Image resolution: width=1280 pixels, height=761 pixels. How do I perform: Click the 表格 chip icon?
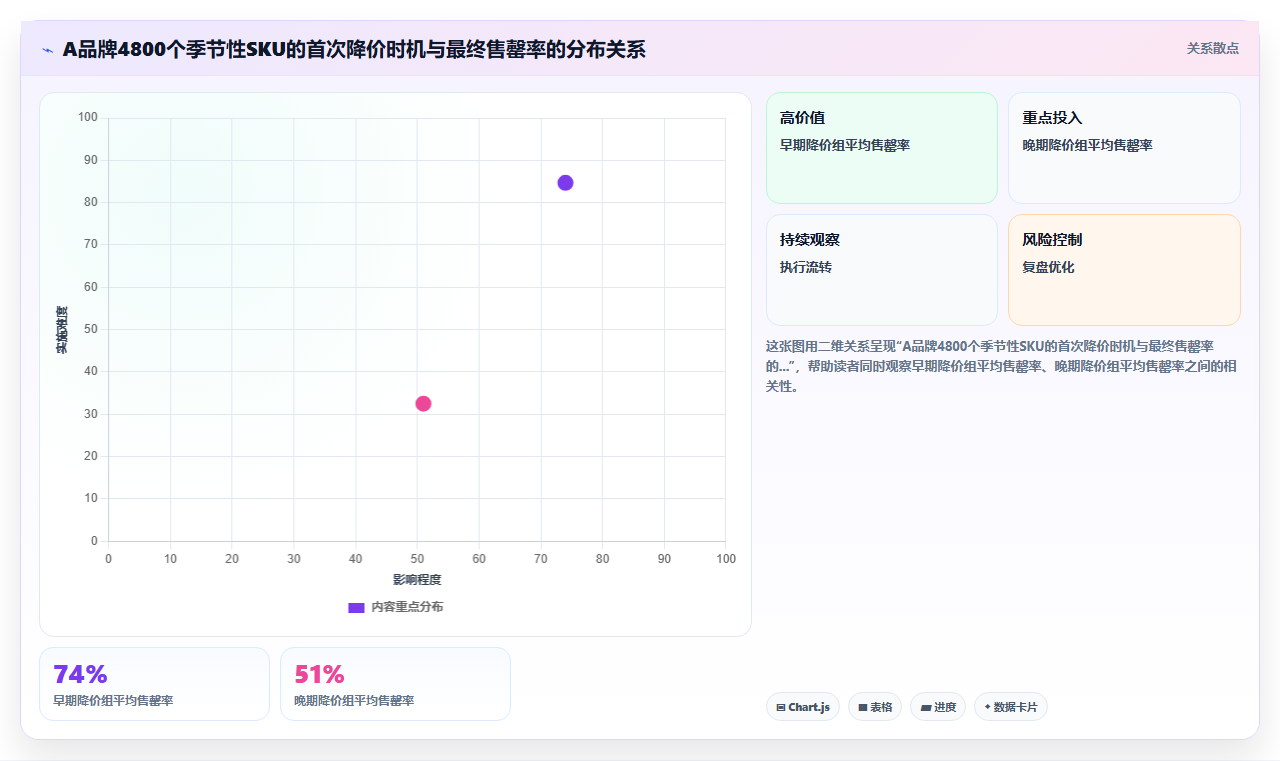click(863, 707)
